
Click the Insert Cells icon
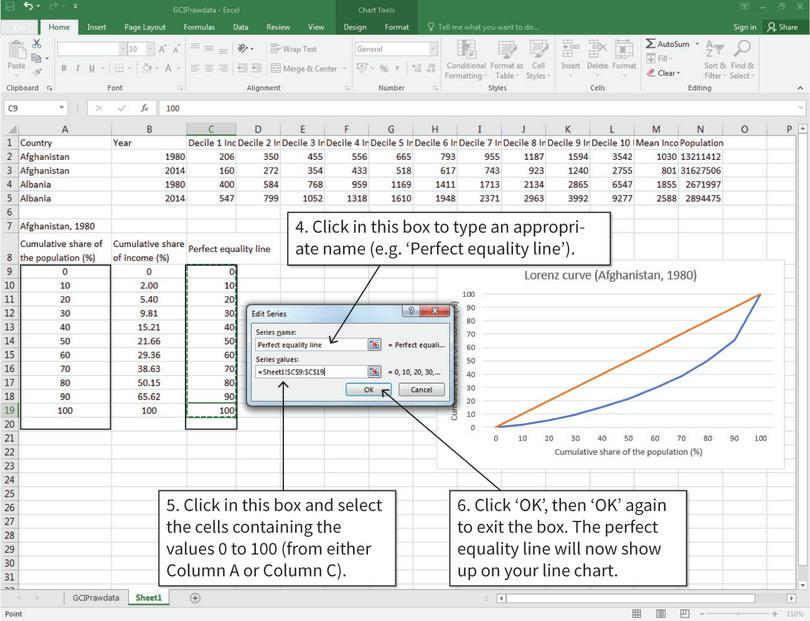coord(567,49)
